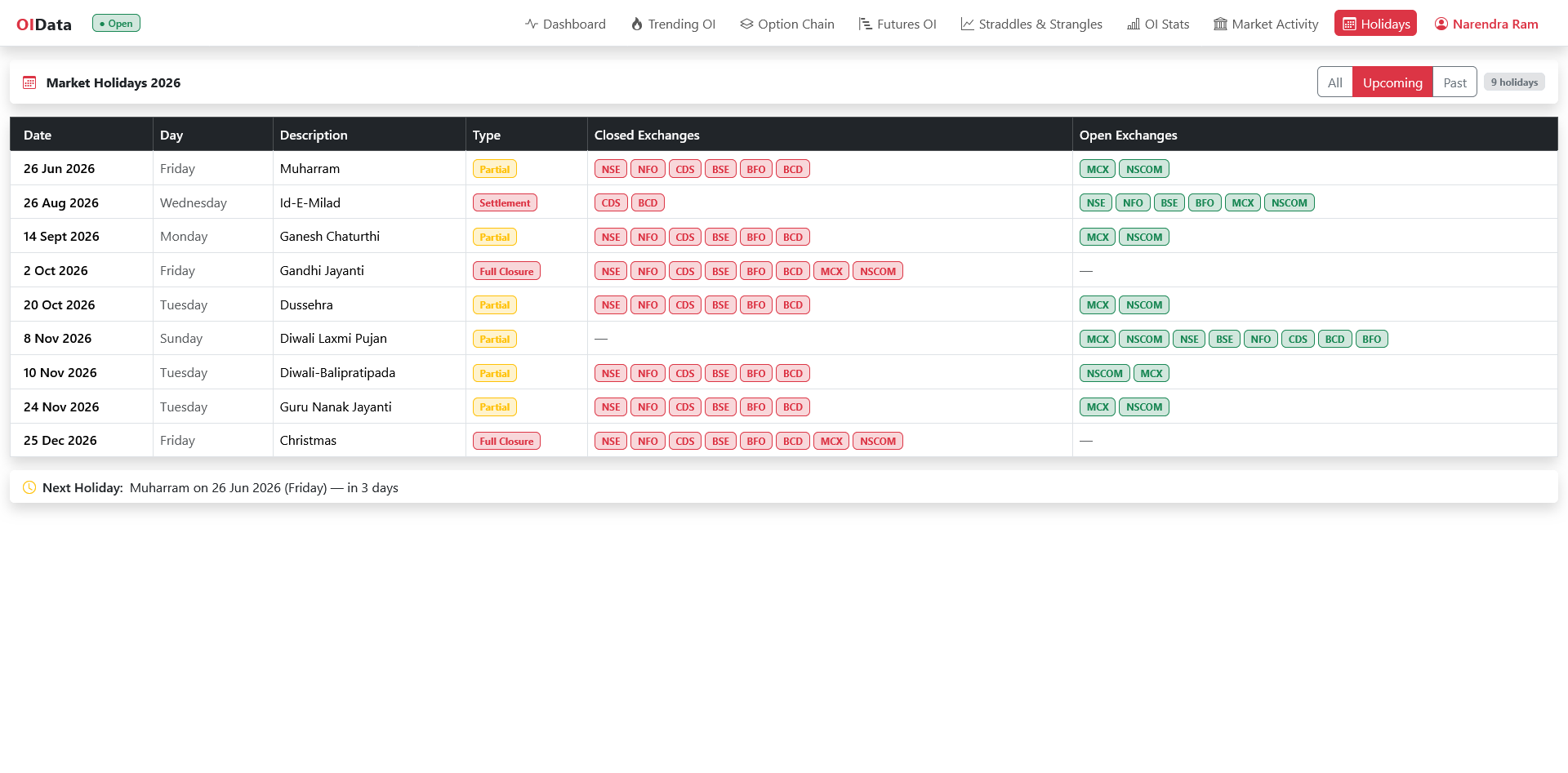Click the Settlement badge for Id-E-Milad

(x=505, y=202)
